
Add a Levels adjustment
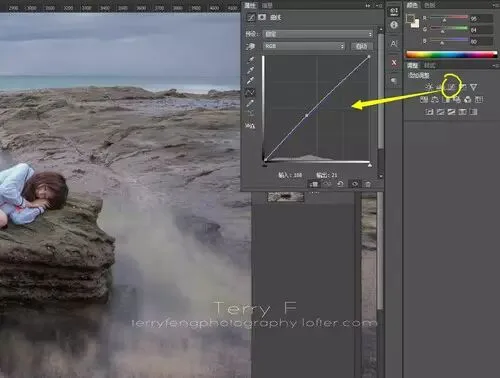(440, 87)
